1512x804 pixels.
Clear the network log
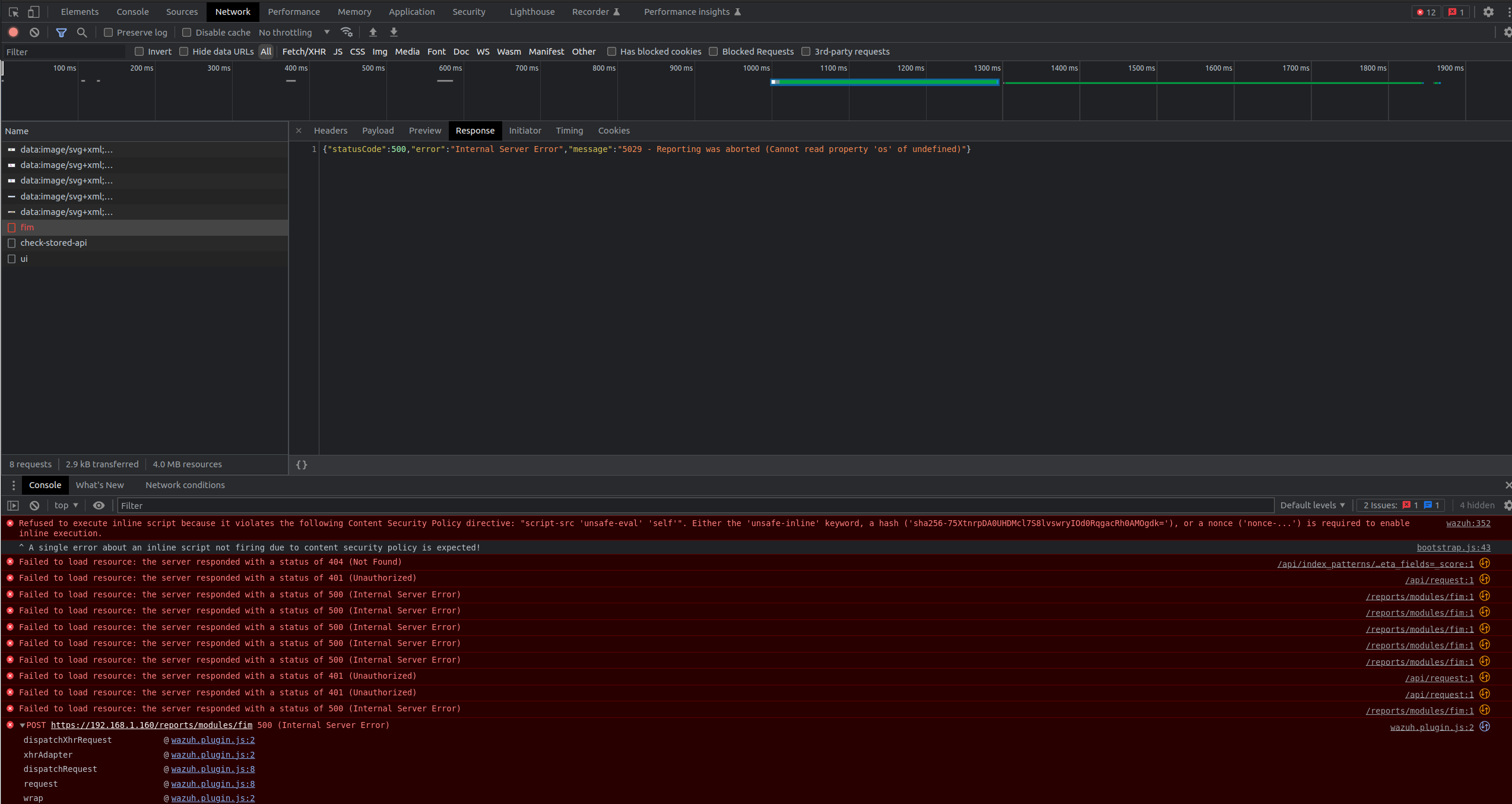pyautogui.click(x=34, y=32)
